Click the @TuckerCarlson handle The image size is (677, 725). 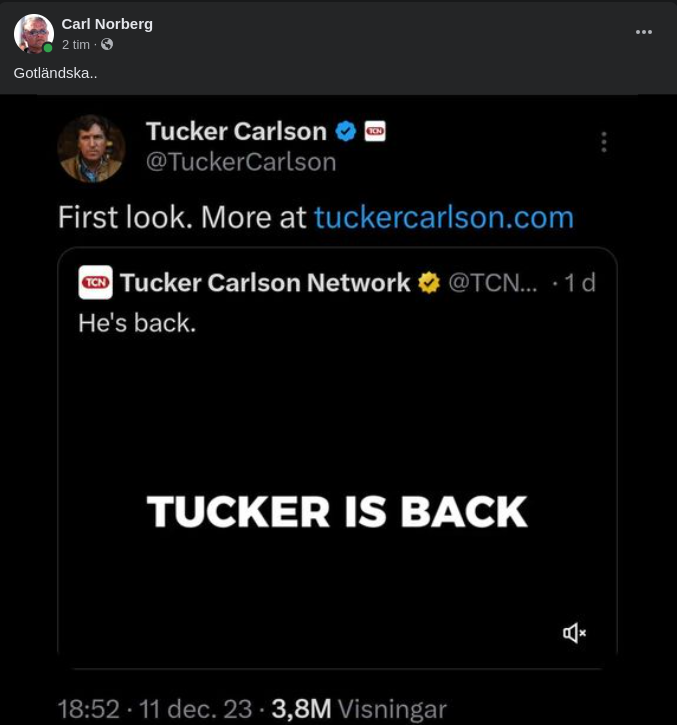coord(240,162)
